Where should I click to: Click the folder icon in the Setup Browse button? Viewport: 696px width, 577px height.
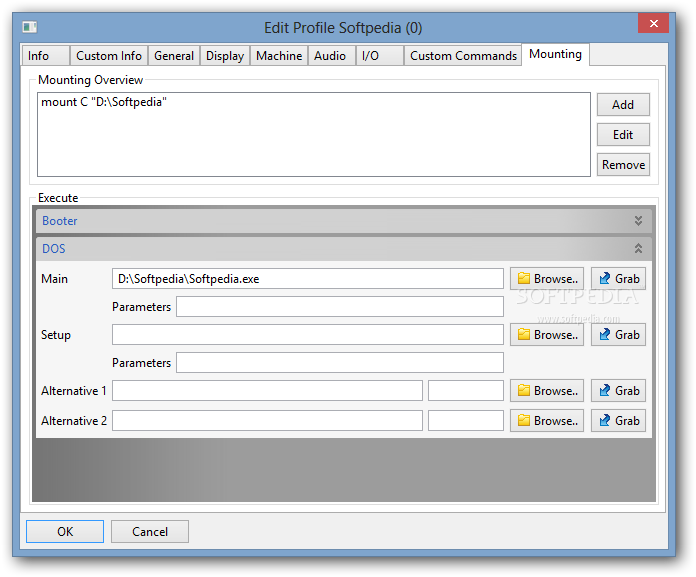click(x=524, y=335)
